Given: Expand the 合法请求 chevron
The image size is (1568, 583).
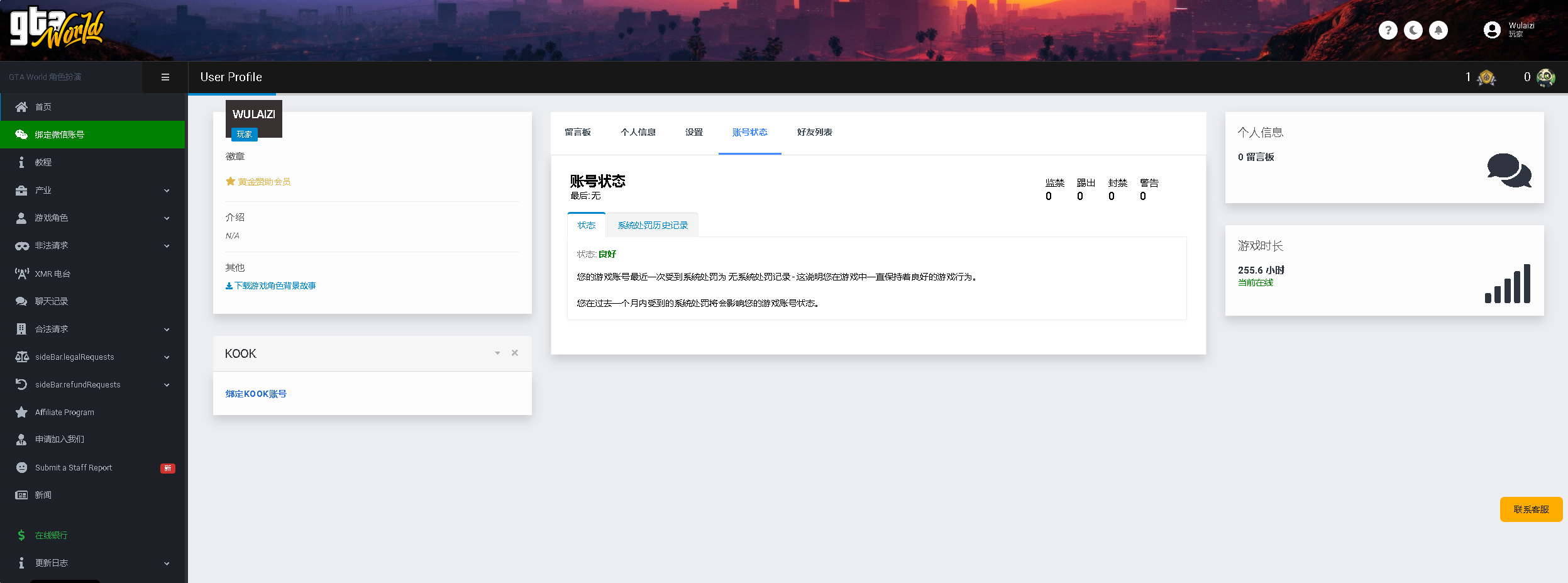Looking at the screenshot, I should click(x=167, y=330).
